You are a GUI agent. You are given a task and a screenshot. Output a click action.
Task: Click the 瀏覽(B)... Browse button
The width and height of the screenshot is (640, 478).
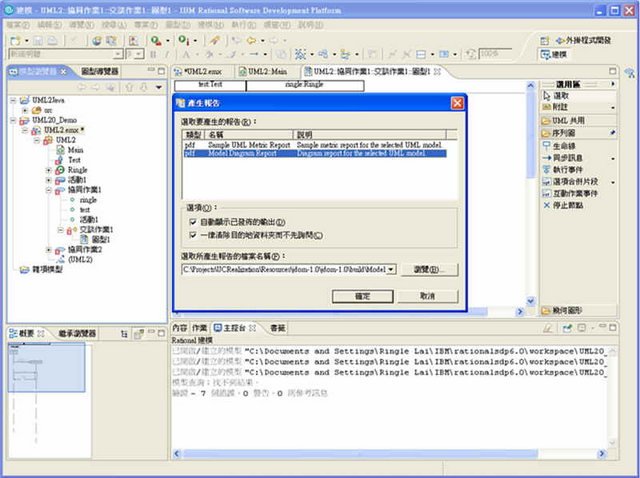(429, 269)
